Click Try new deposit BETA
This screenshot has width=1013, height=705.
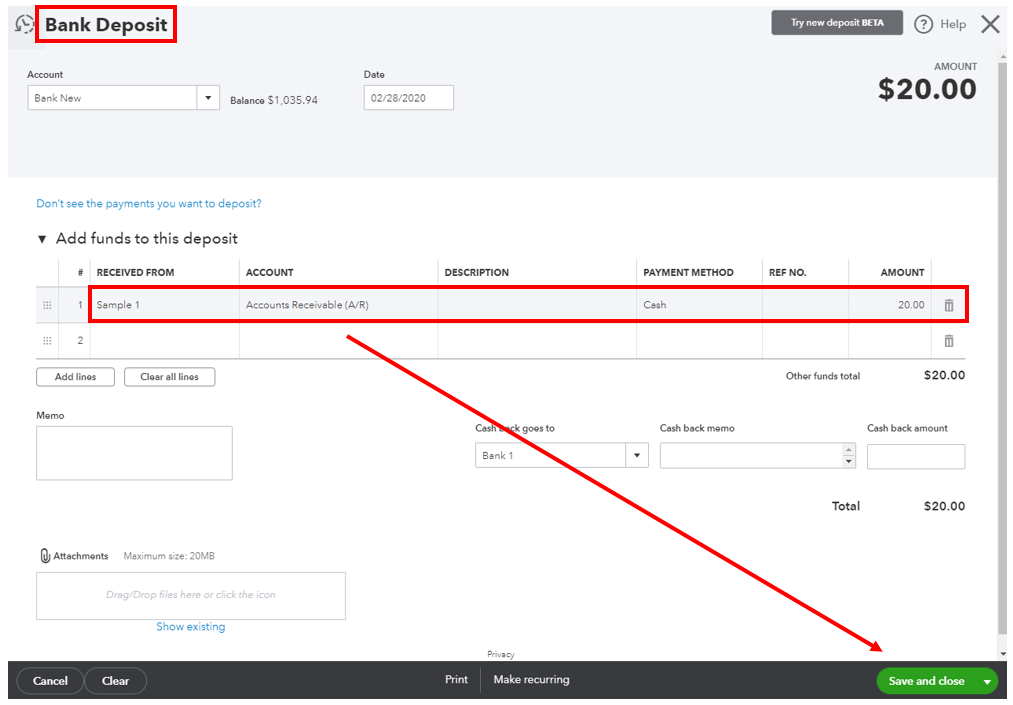(837, 22)
